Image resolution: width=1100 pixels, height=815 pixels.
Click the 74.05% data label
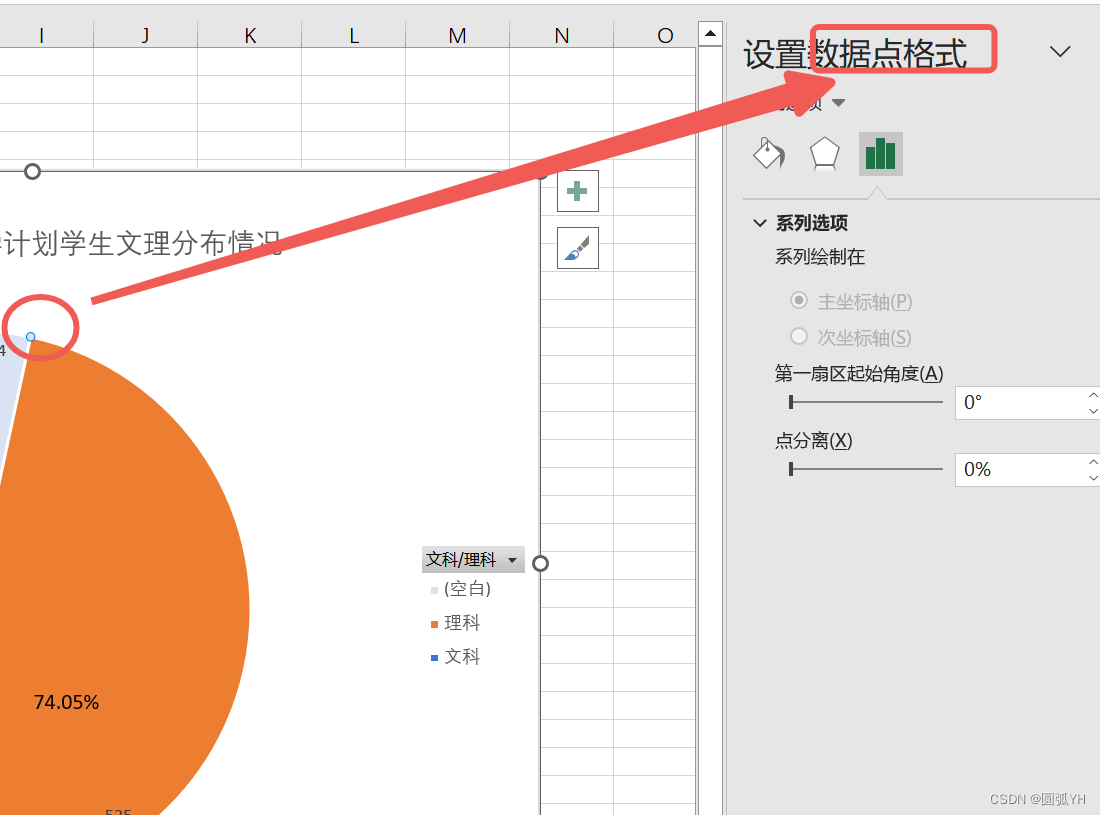pos(67,702)
